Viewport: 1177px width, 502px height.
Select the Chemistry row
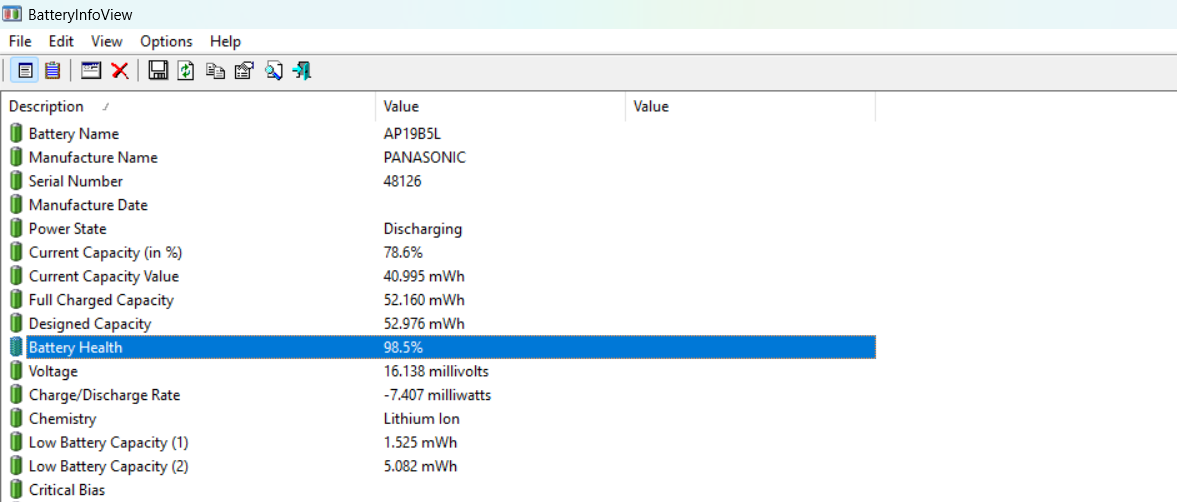pyautogui.click(x=439, y=418)
